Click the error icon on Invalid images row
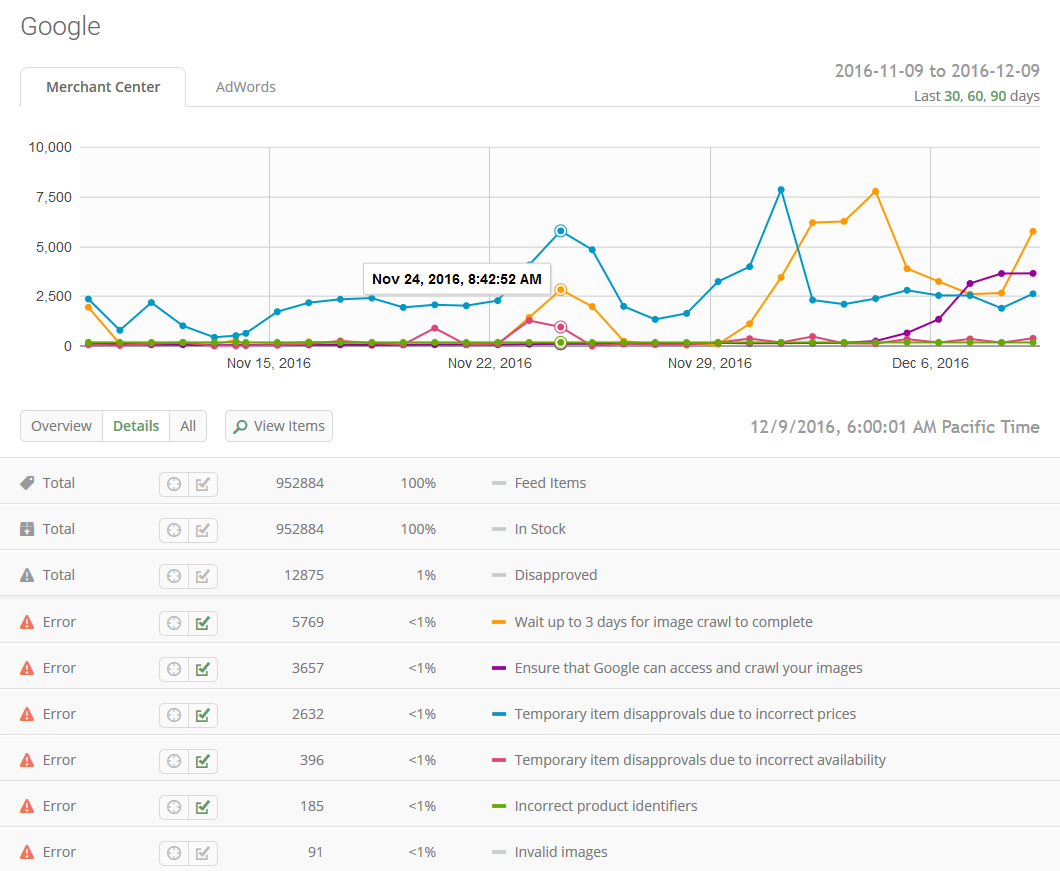Viewport: 1060px width, 871px height. (27, 852)
